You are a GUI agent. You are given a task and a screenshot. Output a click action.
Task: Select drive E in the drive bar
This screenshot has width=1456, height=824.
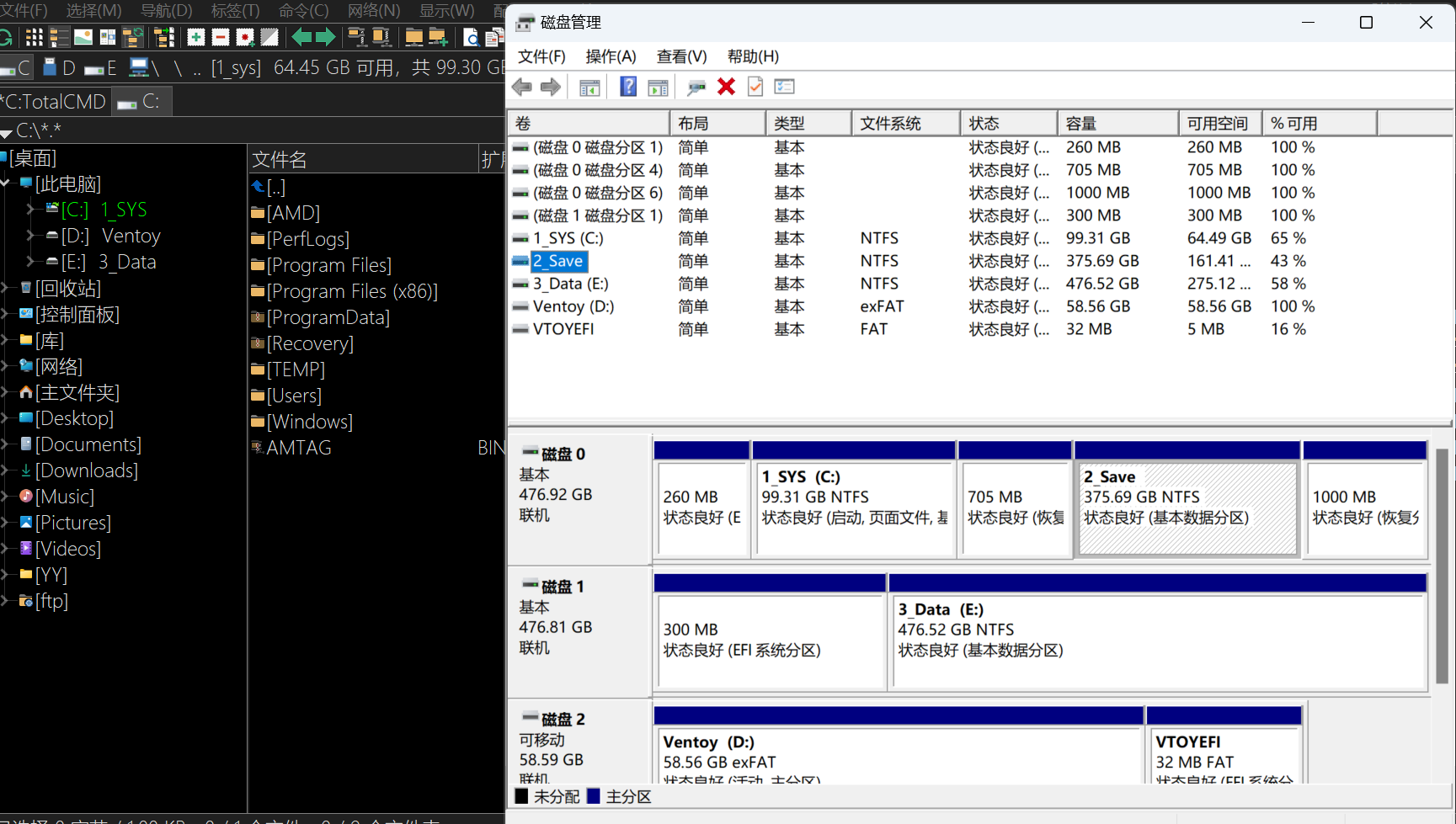pos(101,68)
